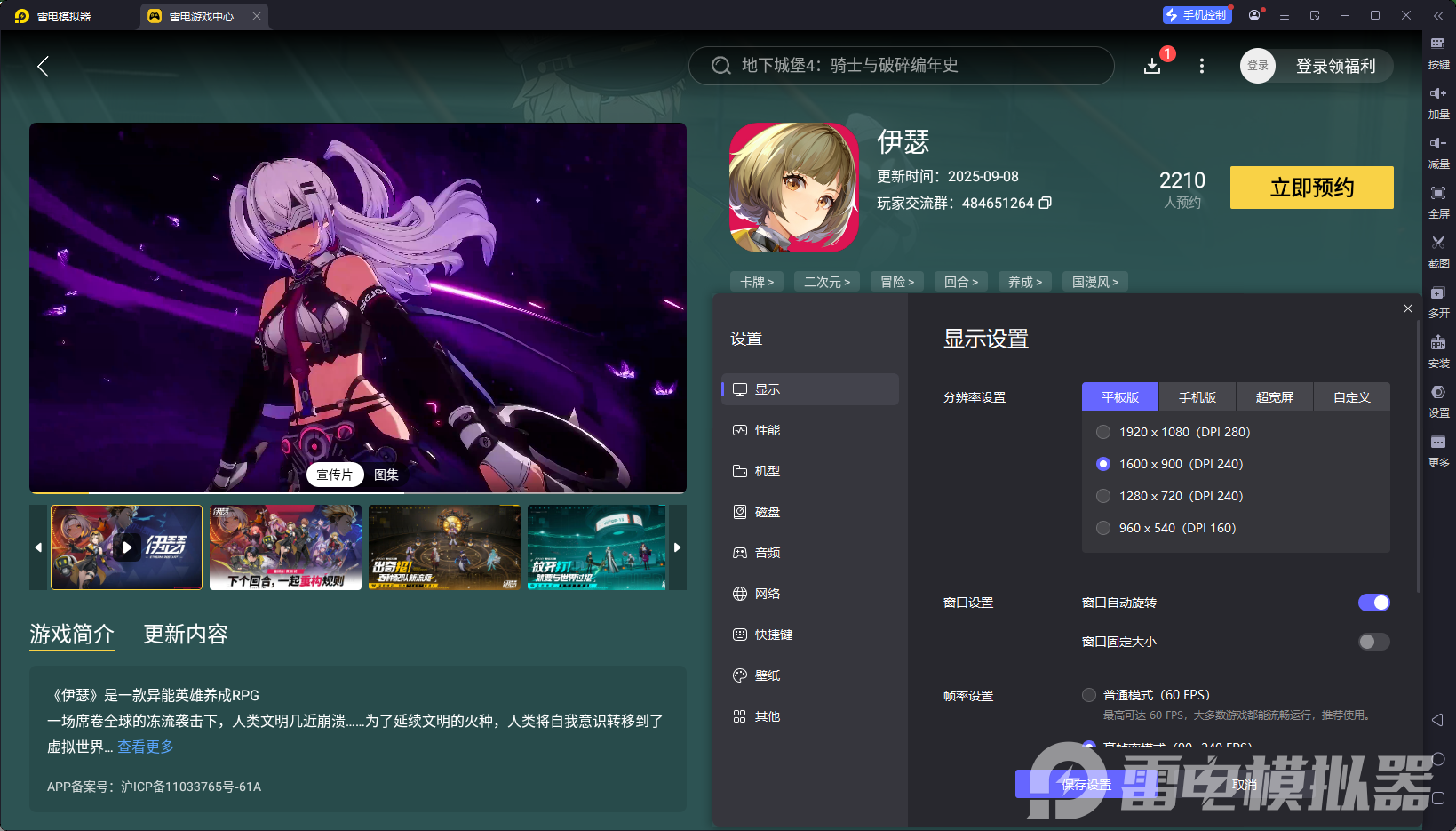Viewport: 1456px width, 831px height.
Task: Select the 下个回合 screenshot thumbnail
Action: coord(285,547)
